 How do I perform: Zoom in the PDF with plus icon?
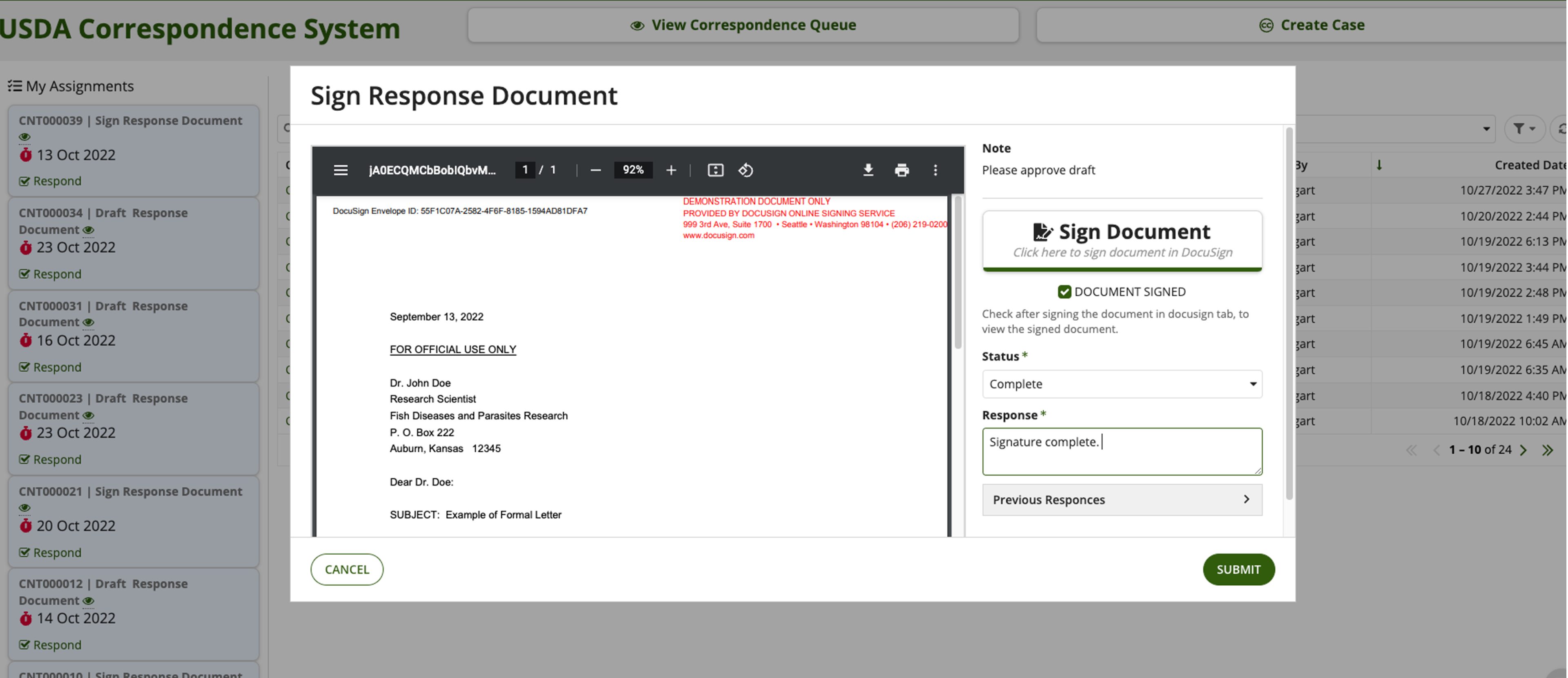pyautogui.click(x=671, y=170)
